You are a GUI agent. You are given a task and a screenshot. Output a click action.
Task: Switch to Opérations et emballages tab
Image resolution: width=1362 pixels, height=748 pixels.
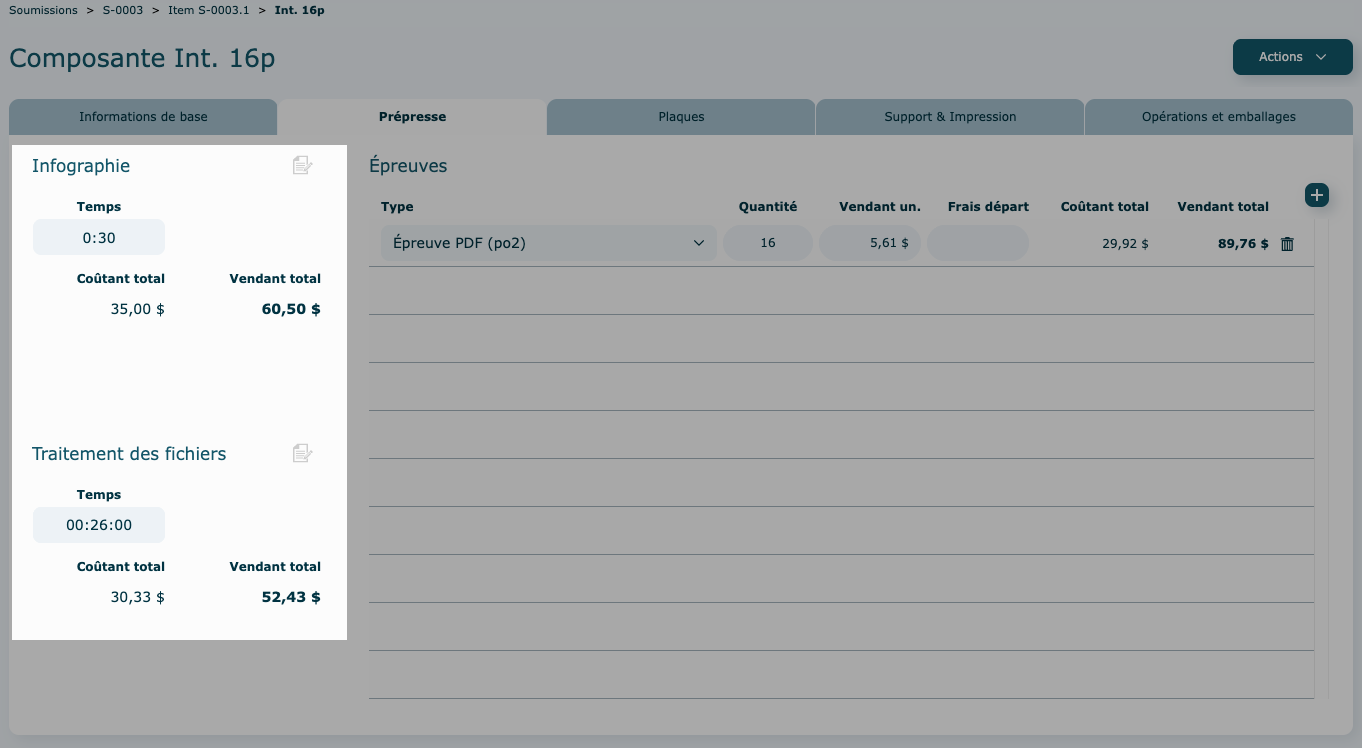point(1218,117)
